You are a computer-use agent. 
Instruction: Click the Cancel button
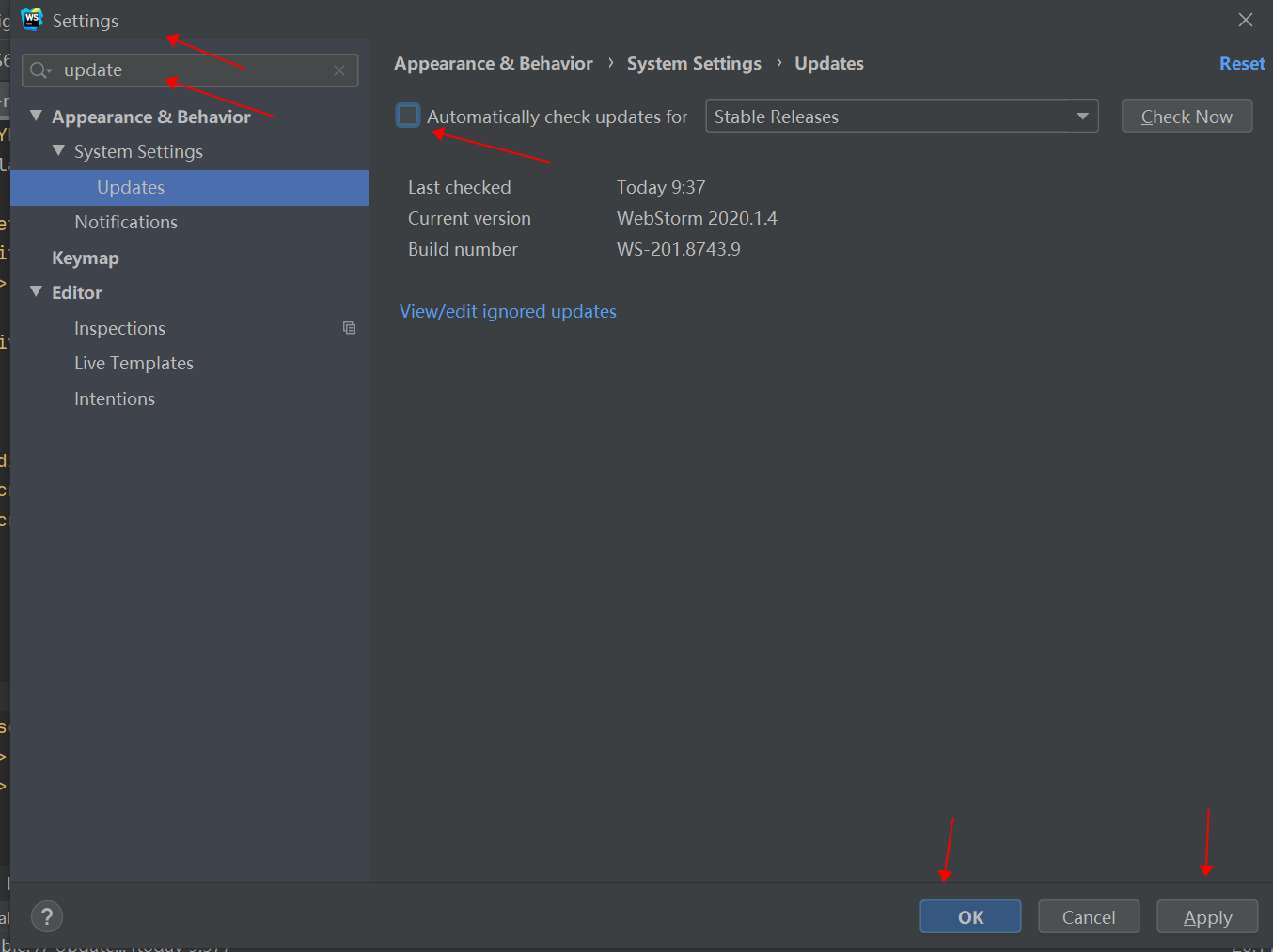pyautogui.click(x=1089, y=917)
